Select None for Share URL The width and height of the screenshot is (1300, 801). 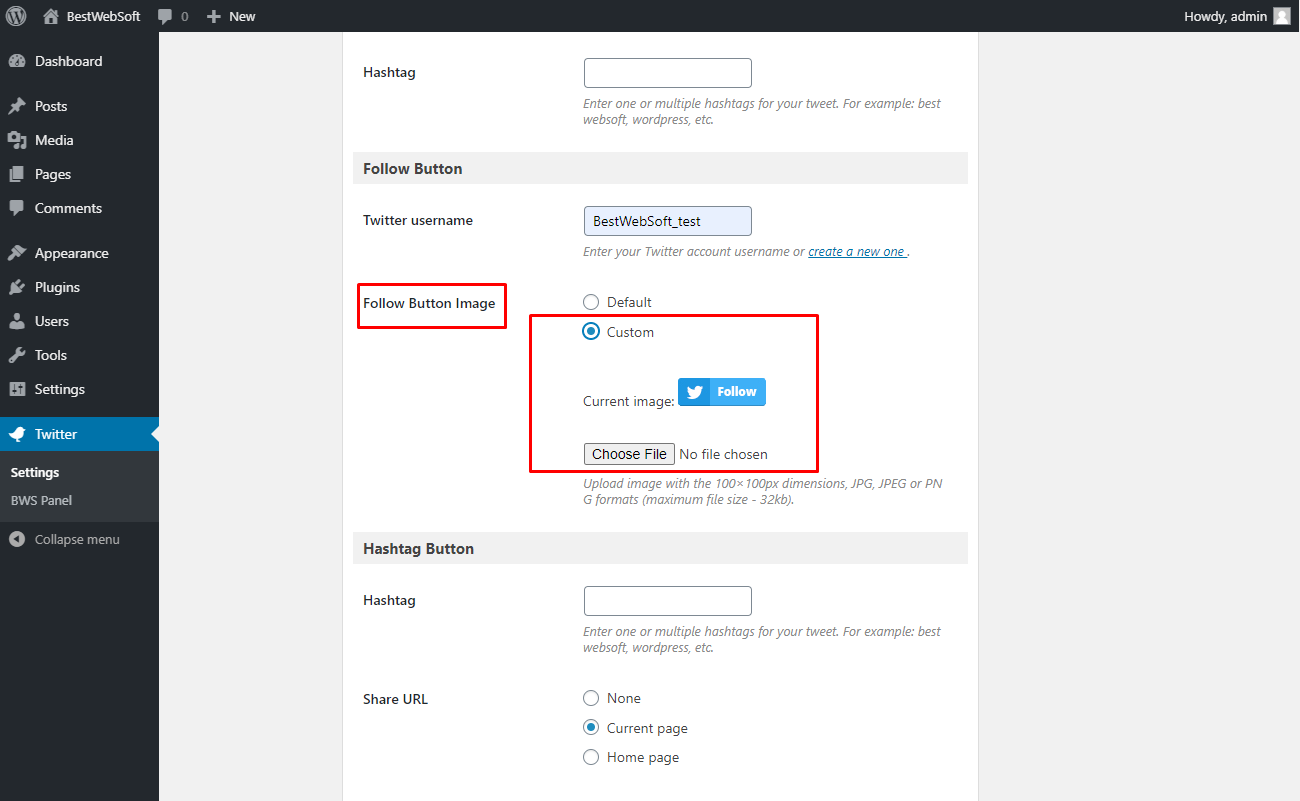click(x=591, y=698)
